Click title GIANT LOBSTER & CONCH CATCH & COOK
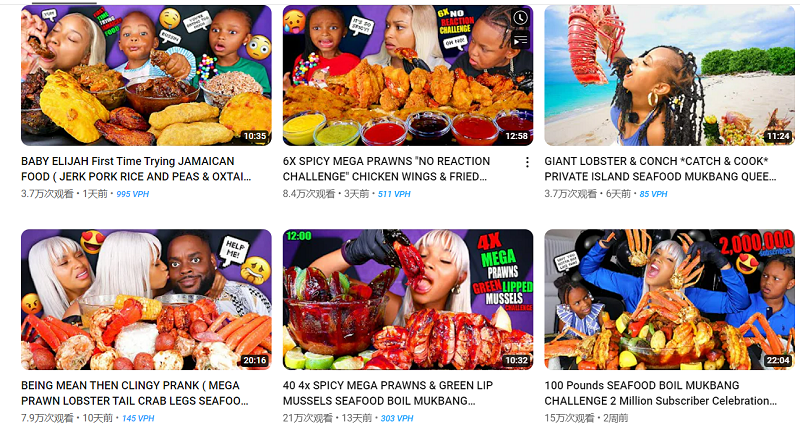800x435 pixels. coord(660,169)
